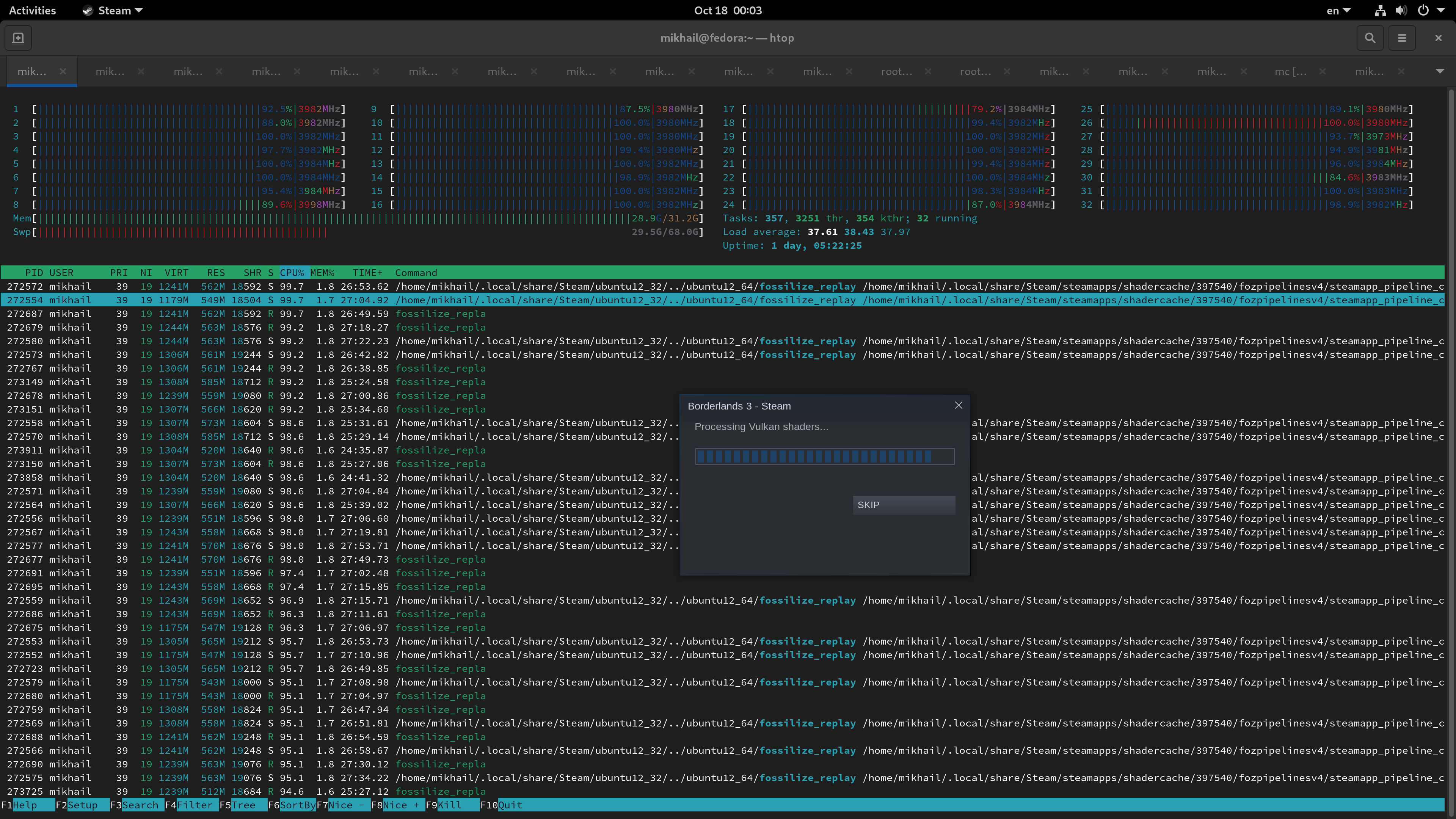Click the wired network status icon
This screenshot has width=1456, height=819.
pyautogui.click(x=1380, y=10)
